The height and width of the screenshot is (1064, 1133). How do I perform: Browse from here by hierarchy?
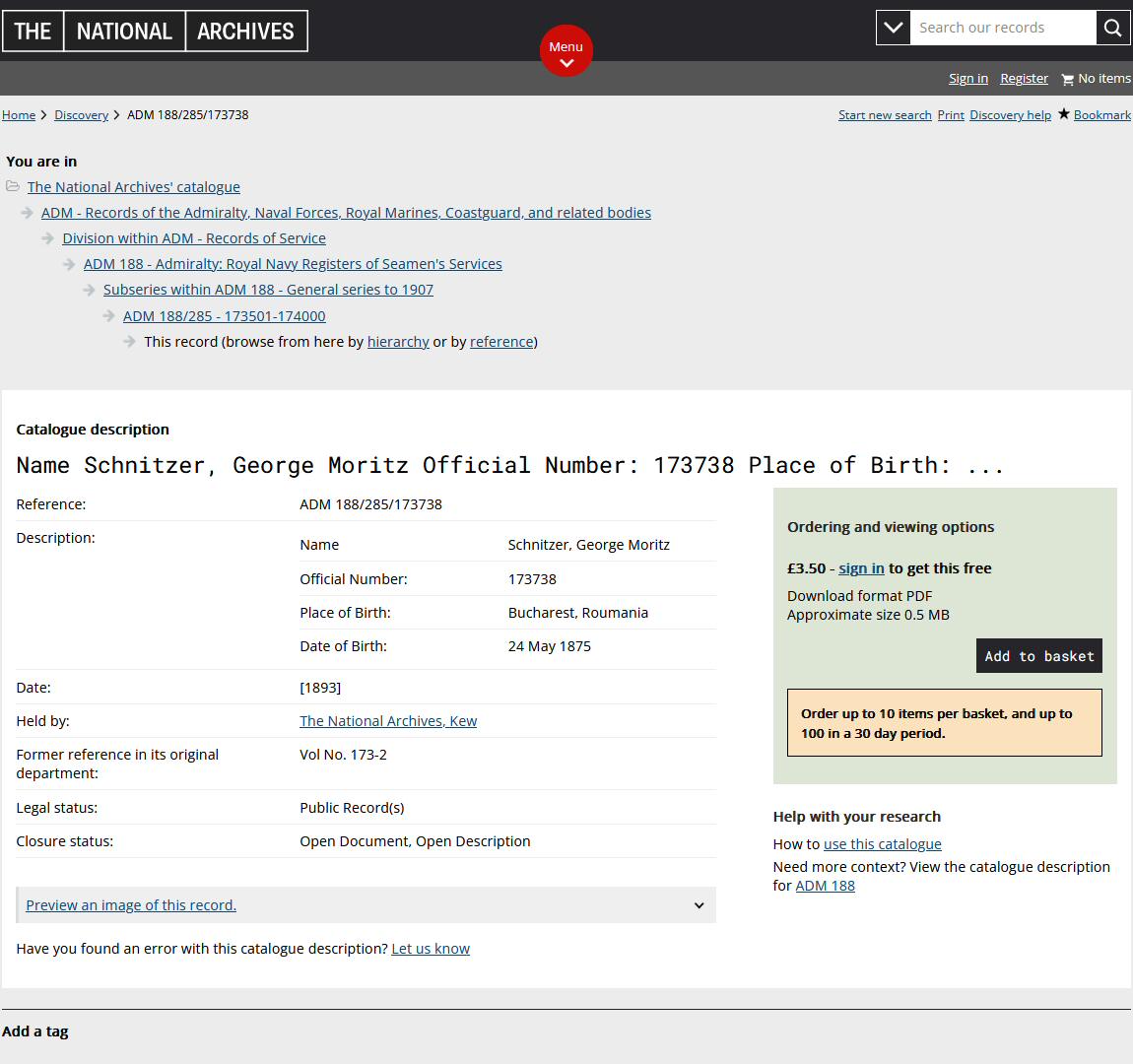[398, 342]
